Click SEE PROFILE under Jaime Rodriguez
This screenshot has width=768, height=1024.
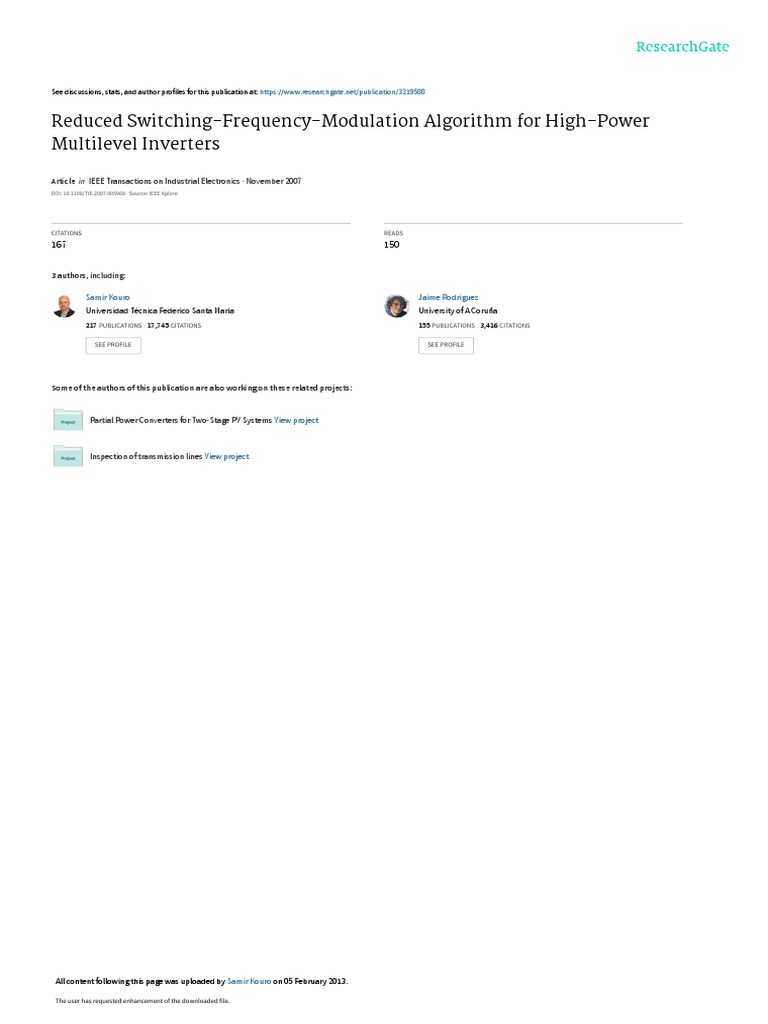coord(446,345)
